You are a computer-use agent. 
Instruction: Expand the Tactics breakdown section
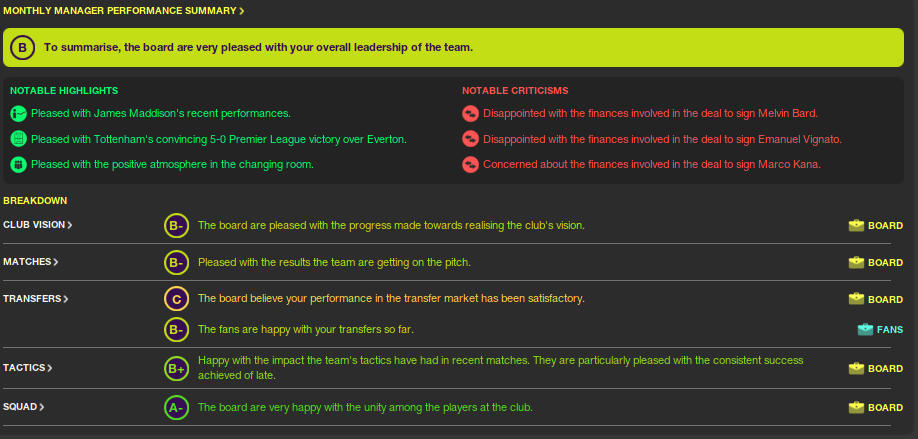[28, 368]
